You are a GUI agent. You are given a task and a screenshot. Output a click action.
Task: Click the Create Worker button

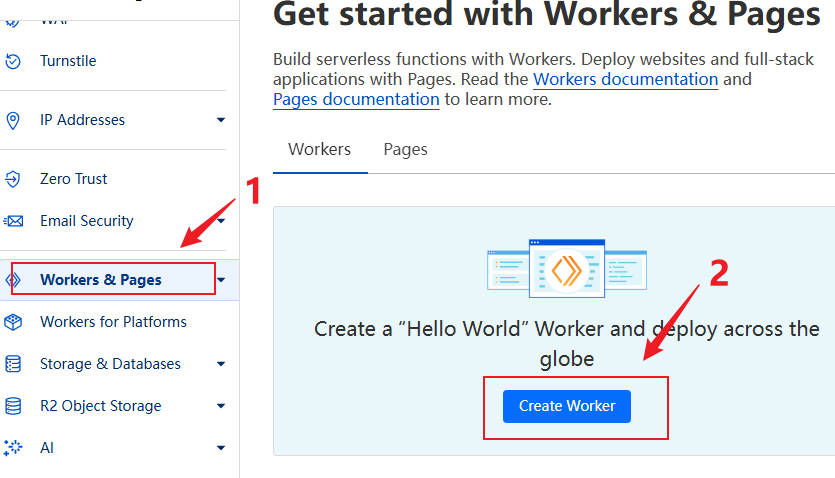[567, 406]
